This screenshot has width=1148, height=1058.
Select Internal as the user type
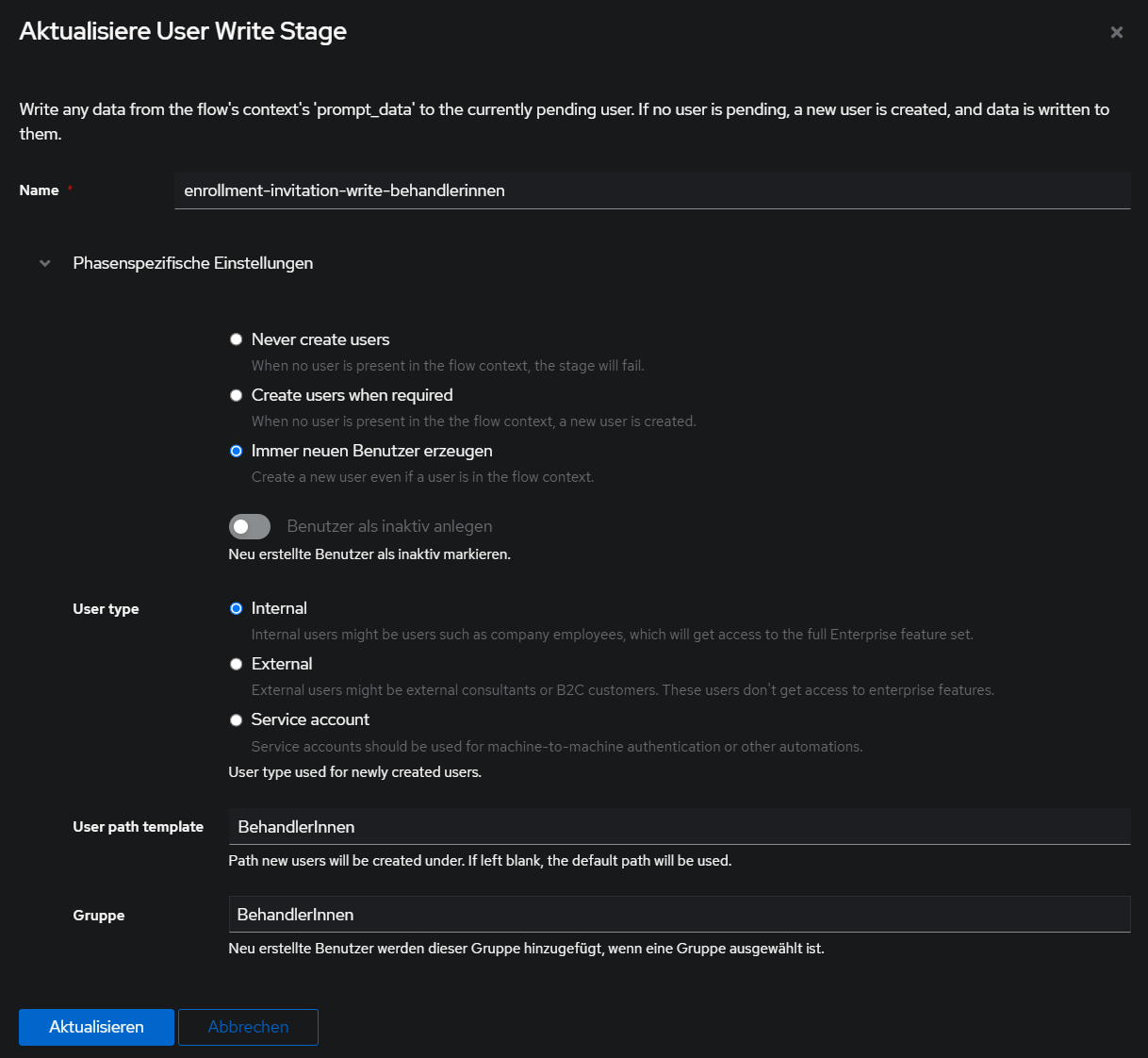tap(237, 608)
